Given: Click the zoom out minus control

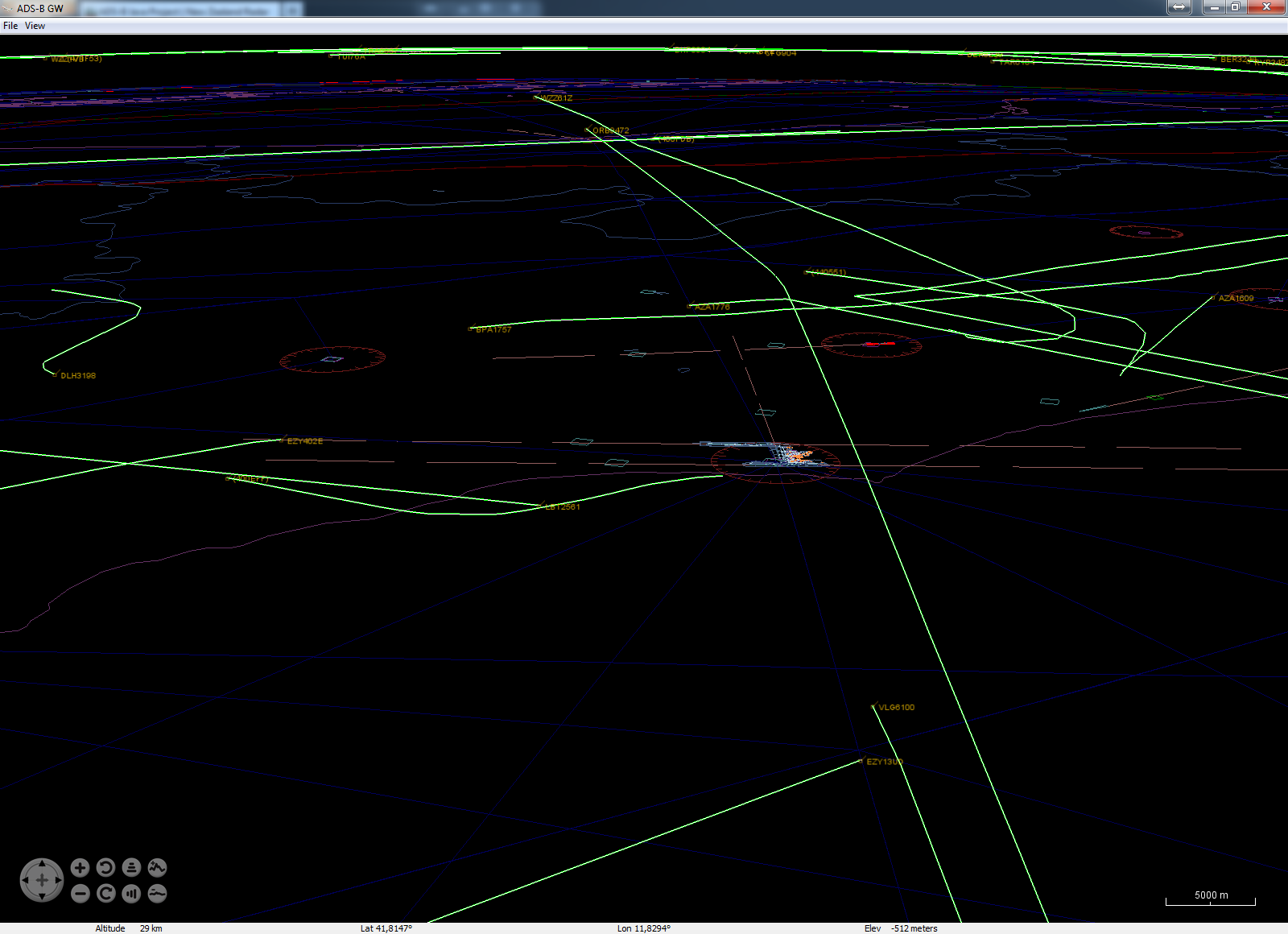Looking at the screenshot, I should [80, 893].
